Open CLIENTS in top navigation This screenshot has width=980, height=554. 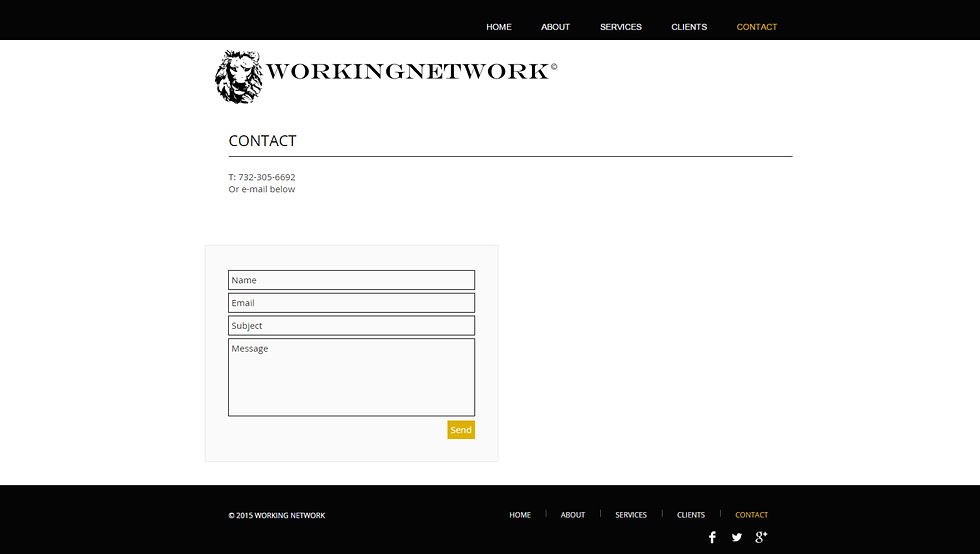pyautogui.click(x=689, y=27)
